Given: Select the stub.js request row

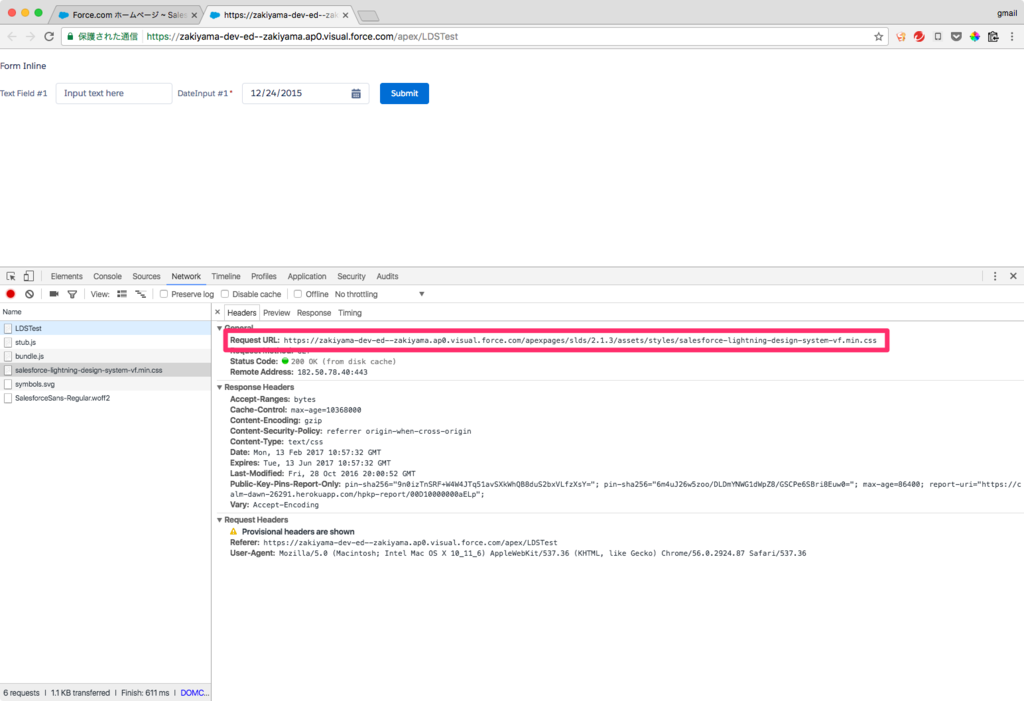Looking at the screenshot, I should pos(105,342).
